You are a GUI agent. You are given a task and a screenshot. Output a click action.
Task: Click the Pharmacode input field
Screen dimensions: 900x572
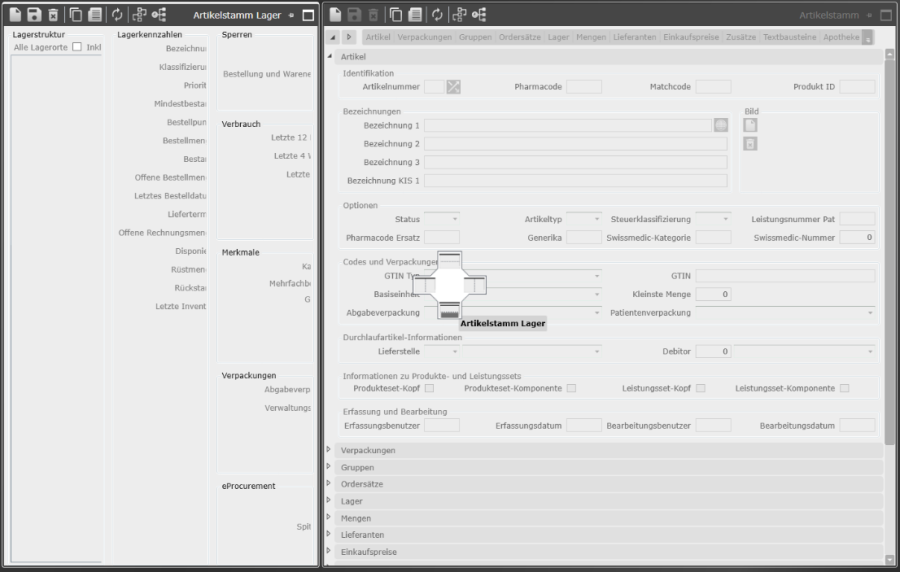click(584, 87)
